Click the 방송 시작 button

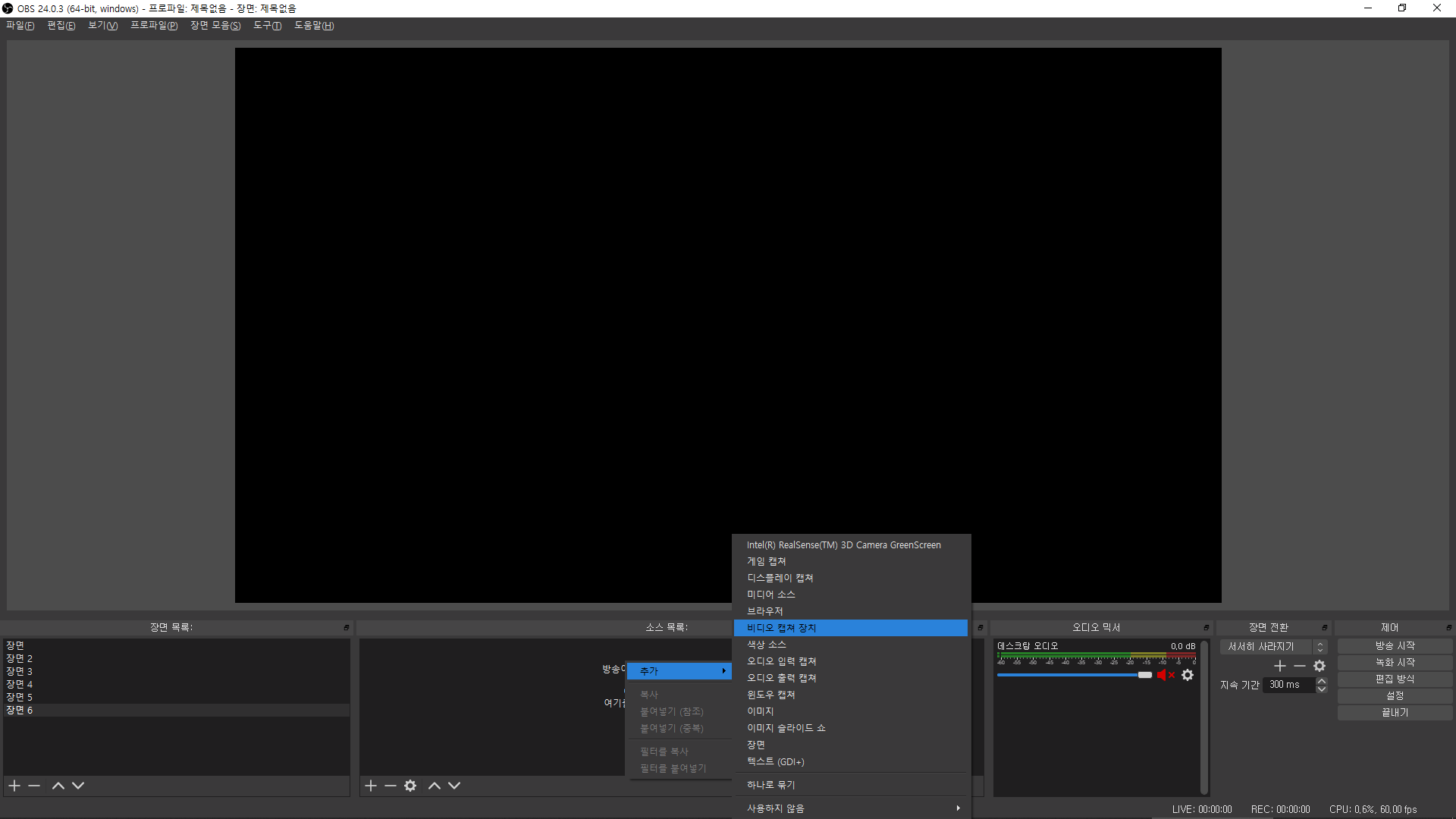pyautogui.click(x=1395, y=646)
